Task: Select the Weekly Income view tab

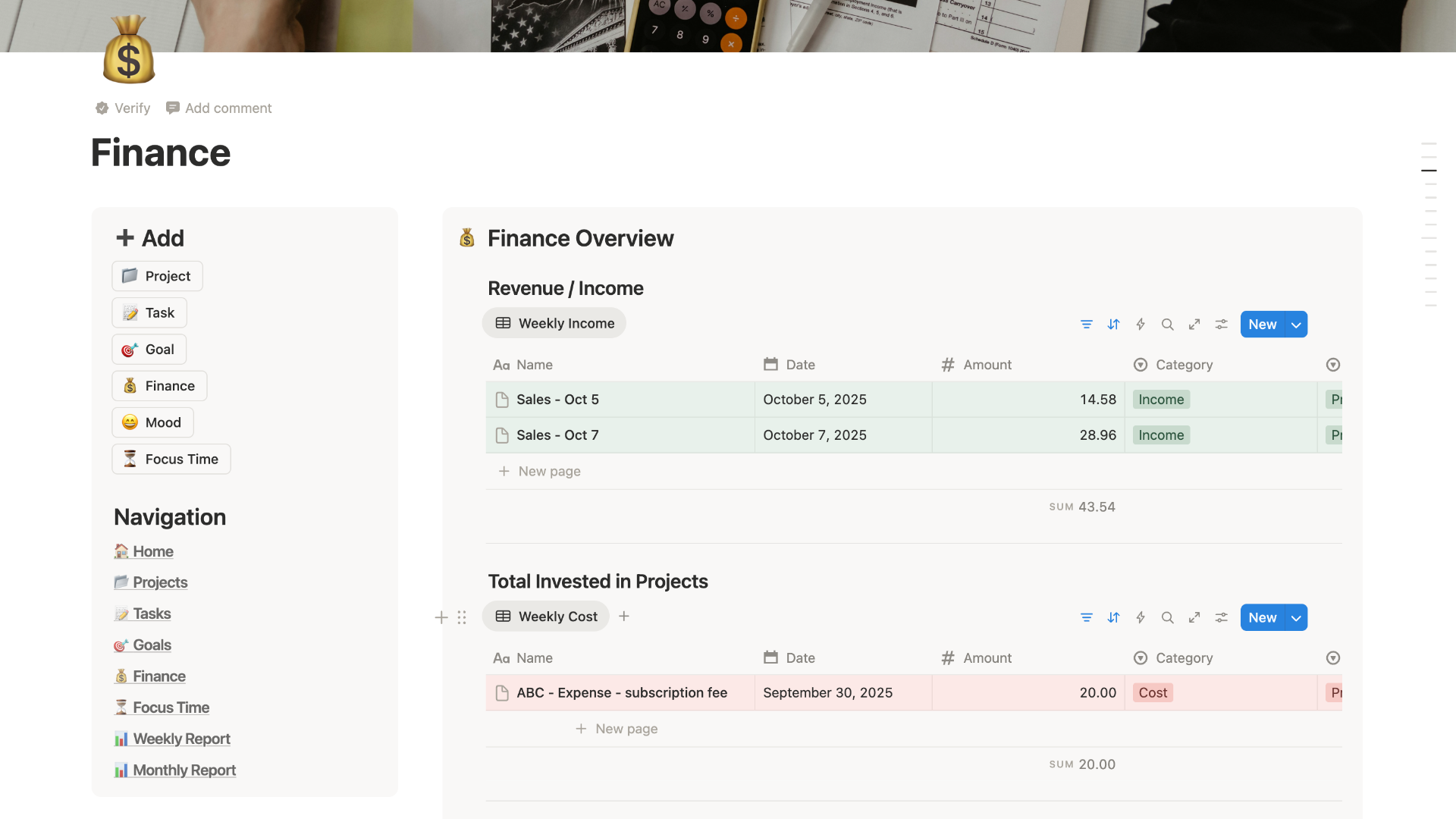Action: pyautogui.click(x=554, y=323)
